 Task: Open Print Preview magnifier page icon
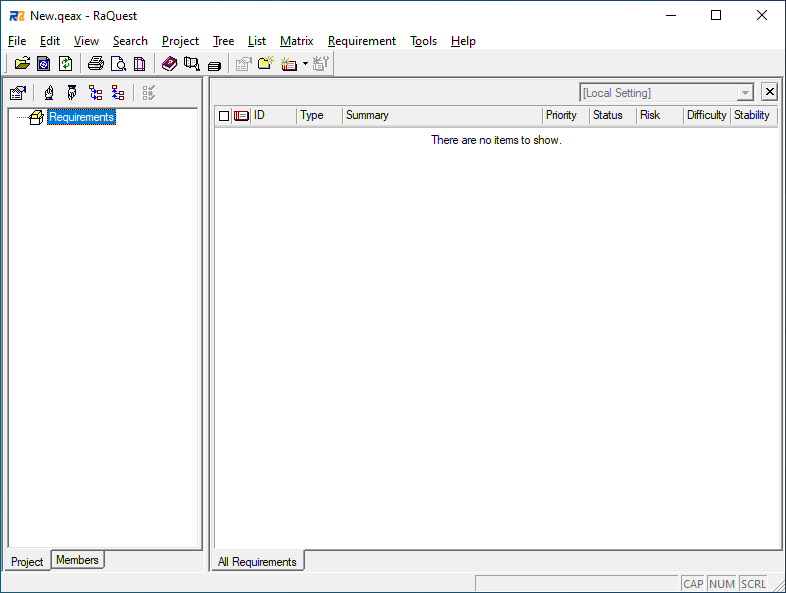[118, 64]
